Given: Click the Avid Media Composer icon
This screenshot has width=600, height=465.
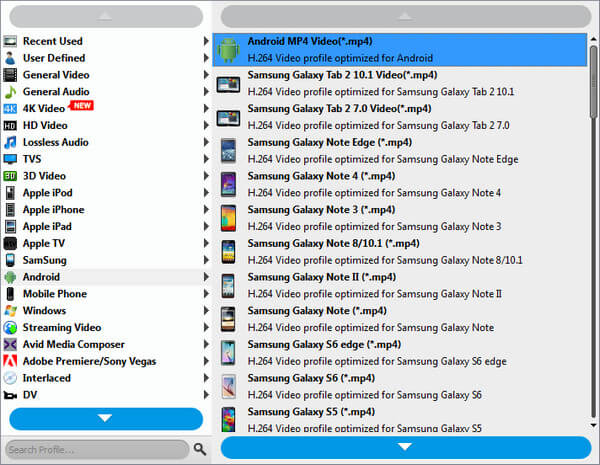Looking at the screenshot, I should coord(10,344).
